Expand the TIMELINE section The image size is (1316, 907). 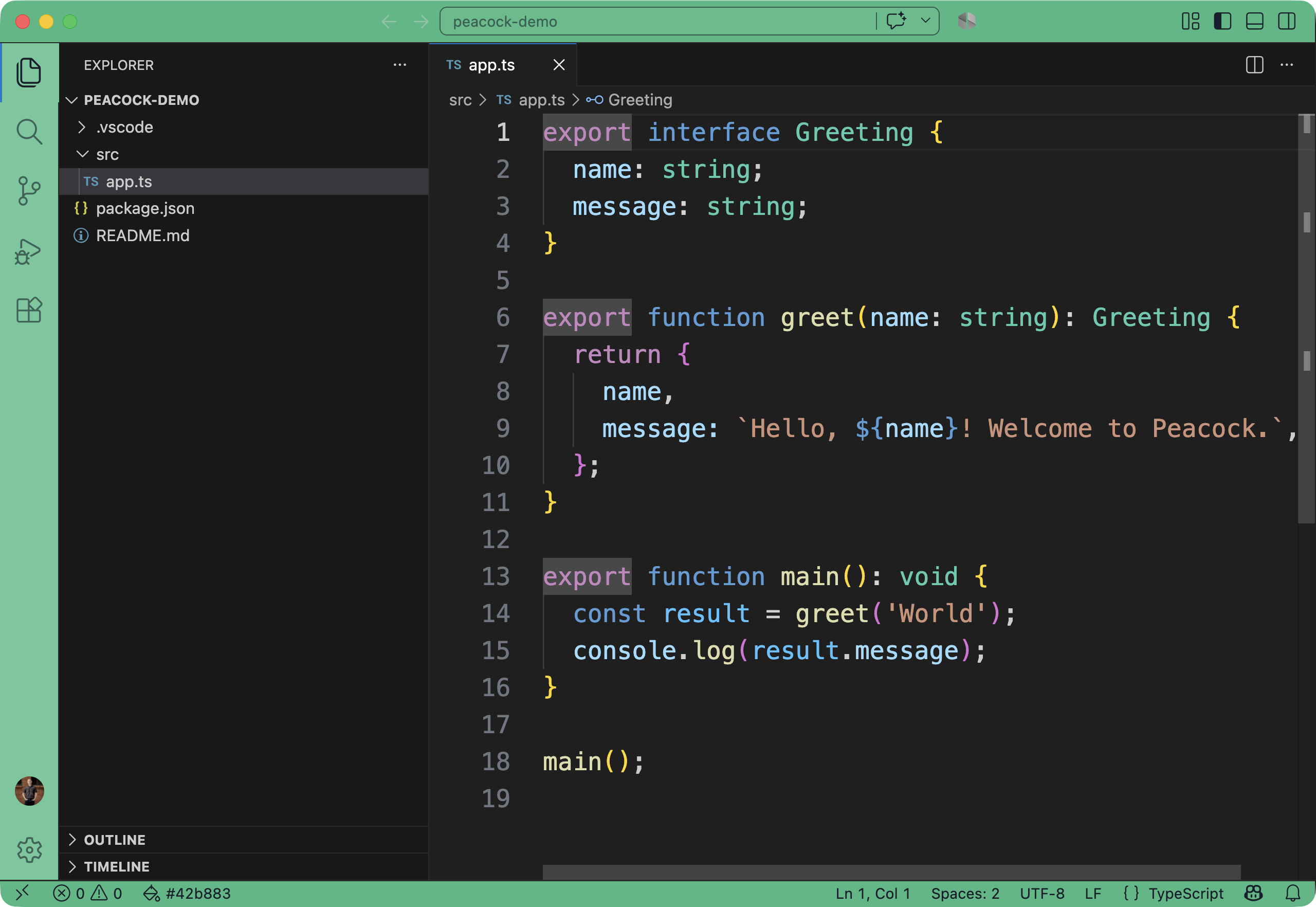(x=244, y=866)
